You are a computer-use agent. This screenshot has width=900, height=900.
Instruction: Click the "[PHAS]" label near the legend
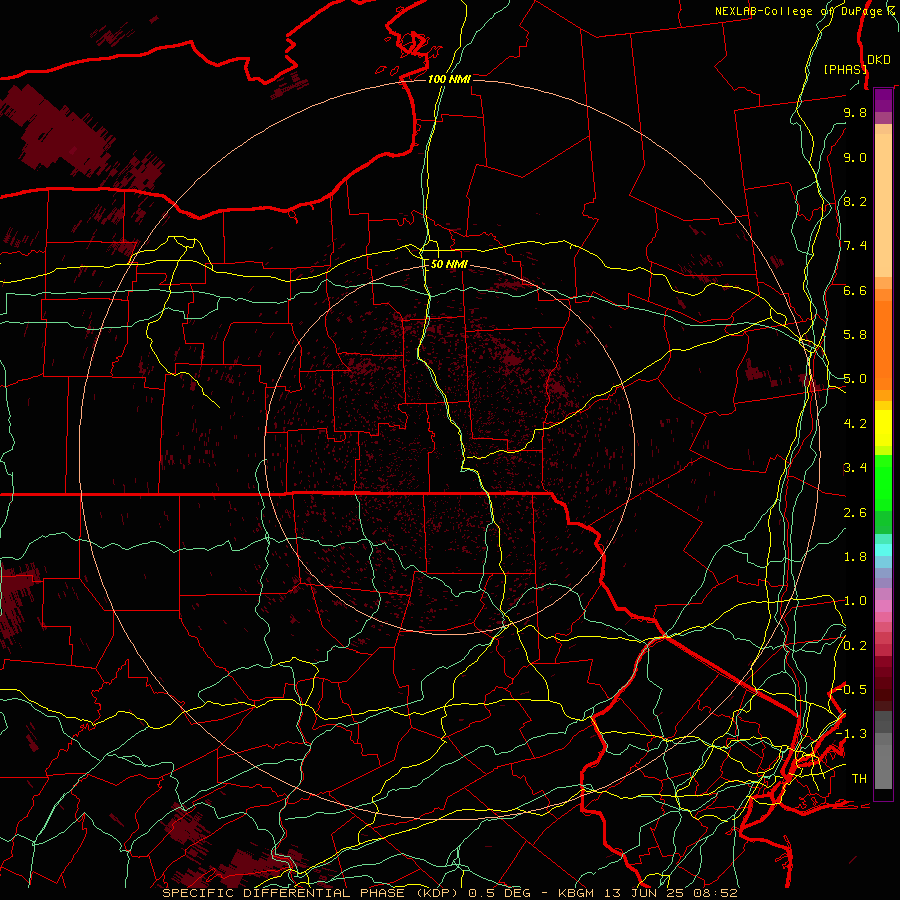(845, 69)
